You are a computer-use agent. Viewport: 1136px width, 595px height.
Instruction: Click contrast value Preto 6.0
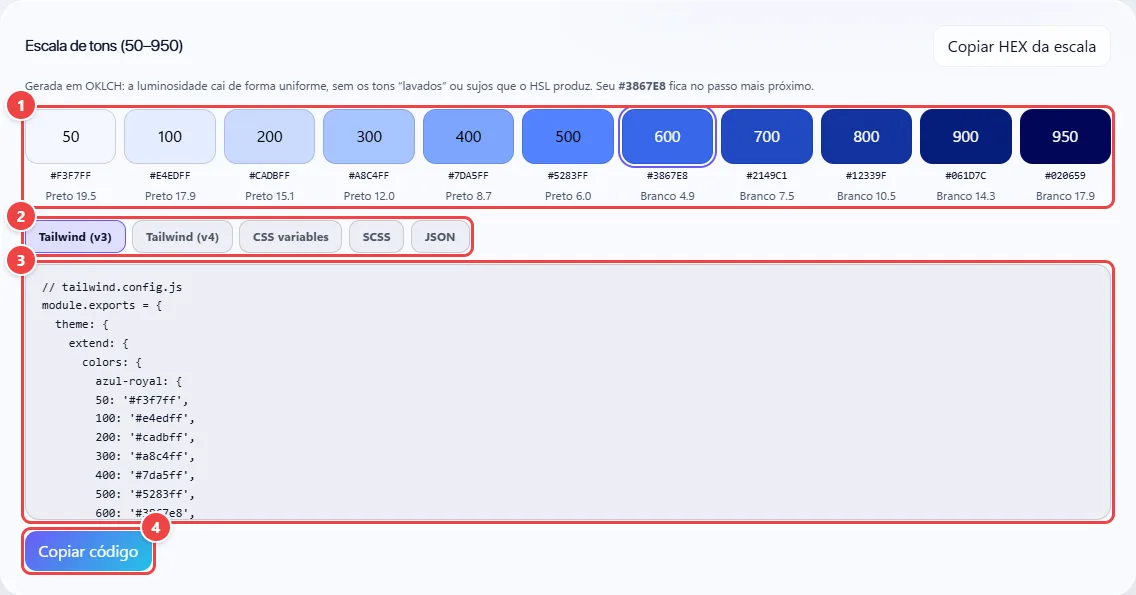click(568, 196)
